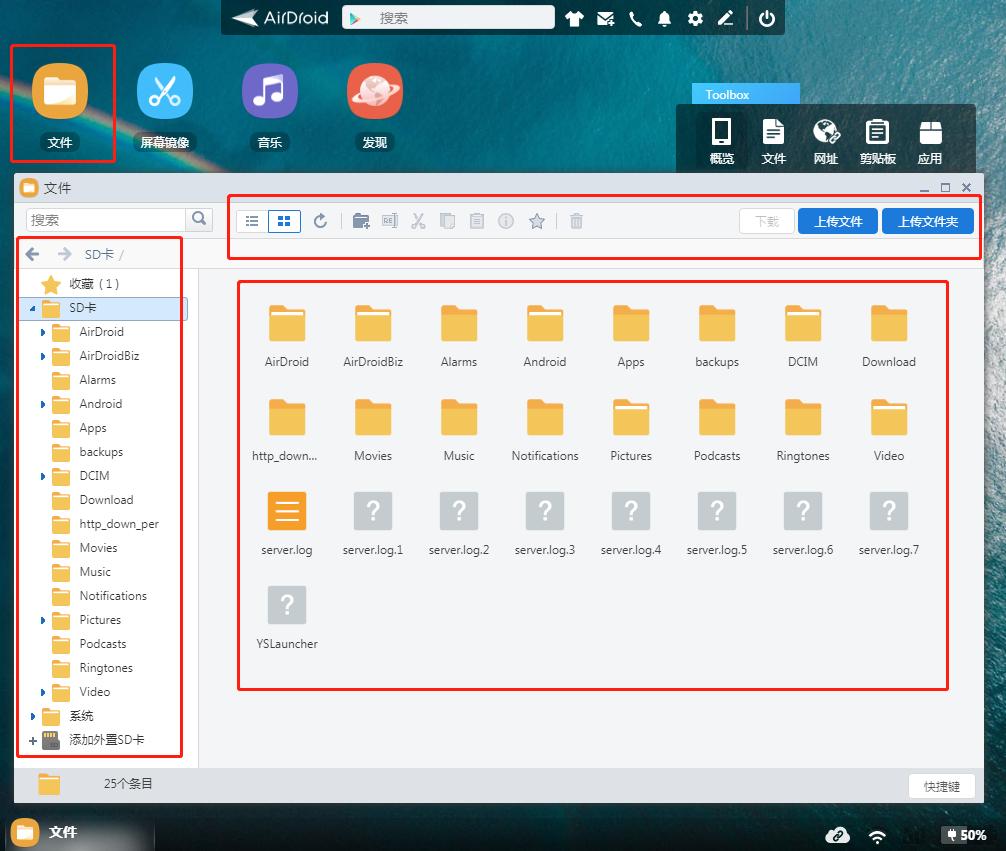Viewport: 1006px width, 851px height.
Task: Open the theme shirt icon in top bar
Action: pos(574,18)
